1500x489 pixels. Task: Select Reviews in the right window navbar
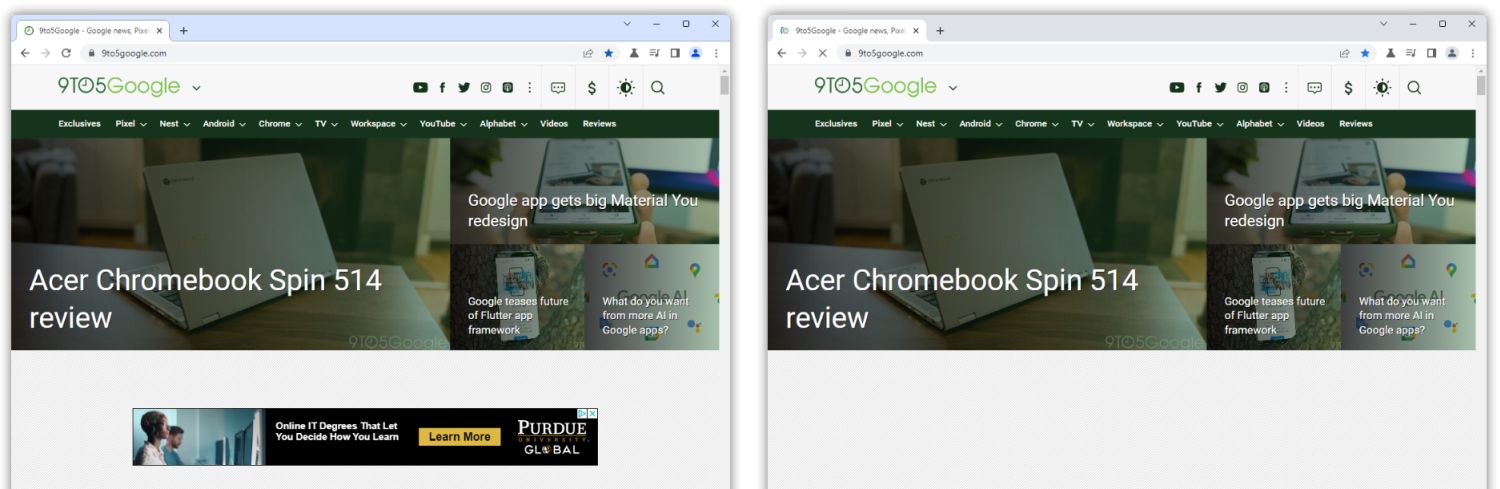1356,124
